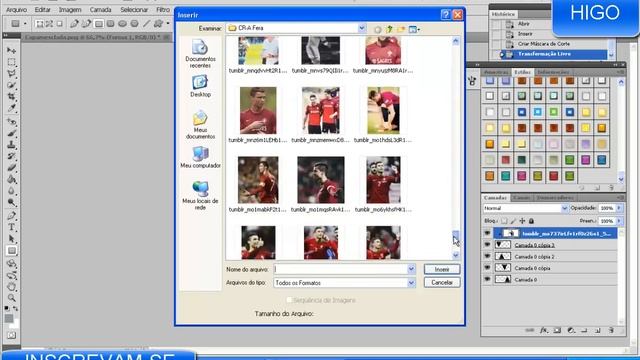Add a layer style with the fx icon

click(x=544, y=330)
